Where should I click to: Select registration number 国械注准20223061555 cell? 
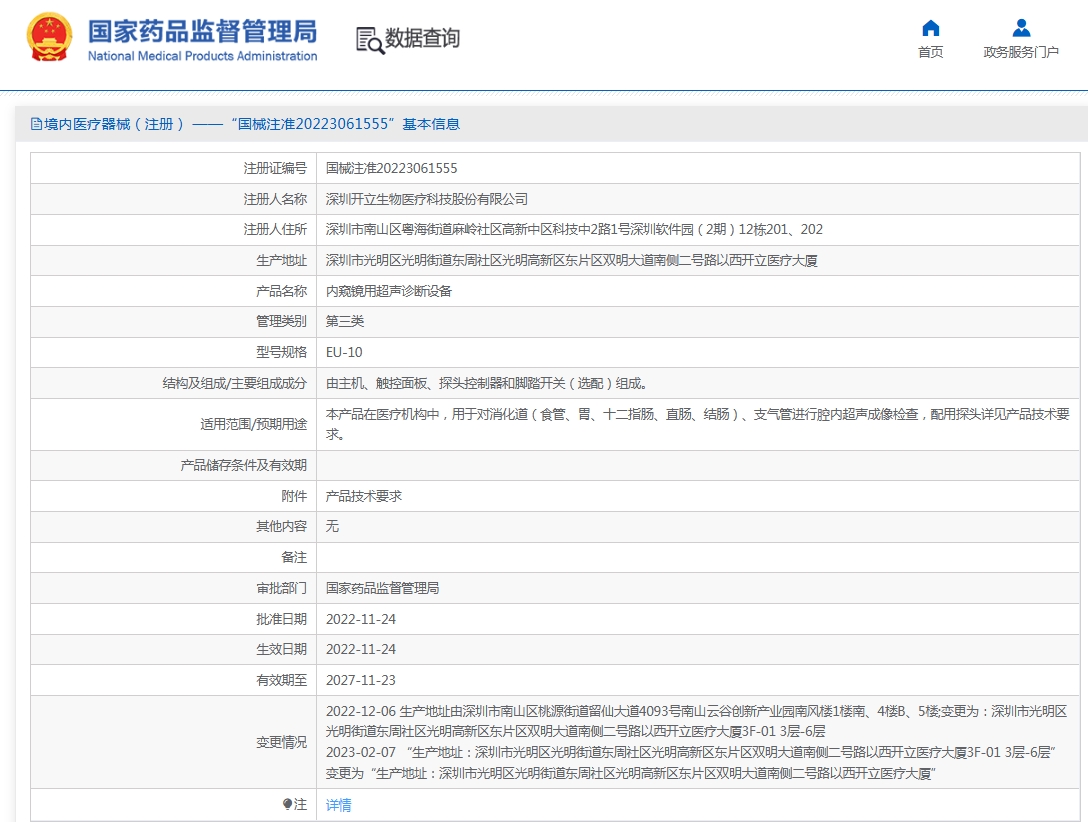391,169
